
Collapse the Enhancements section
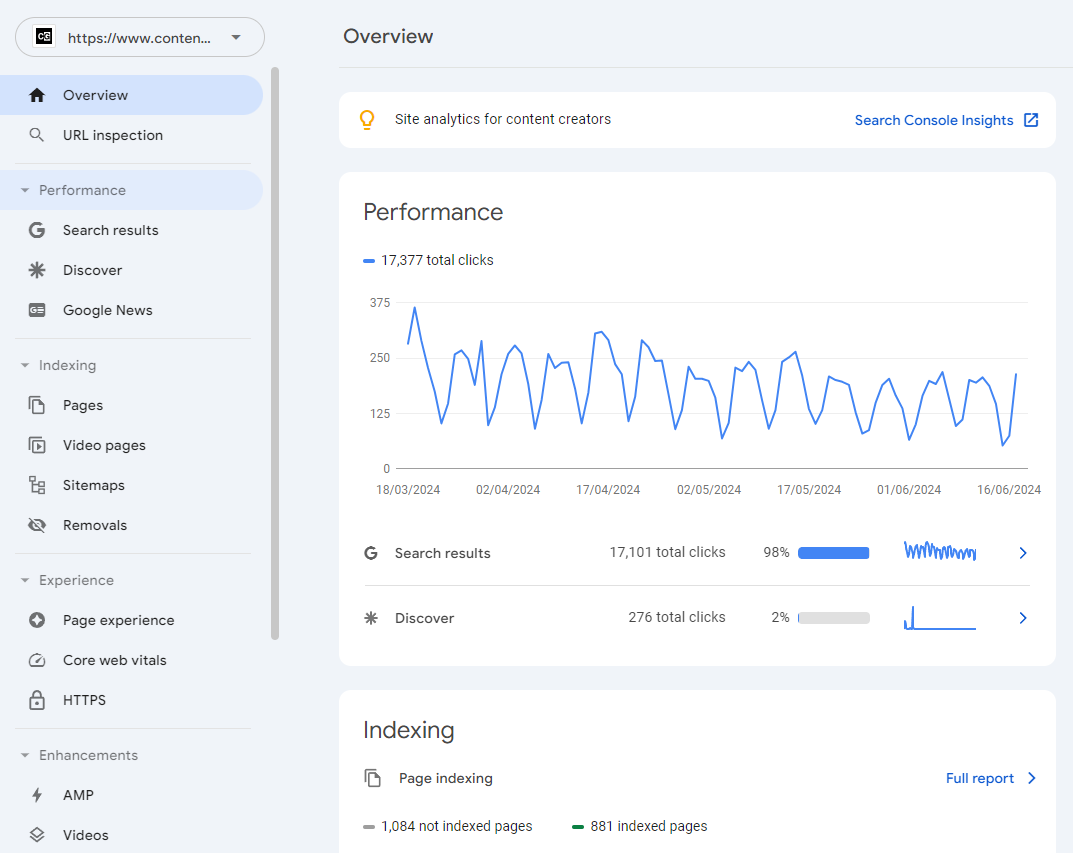[x=24, y=755]
